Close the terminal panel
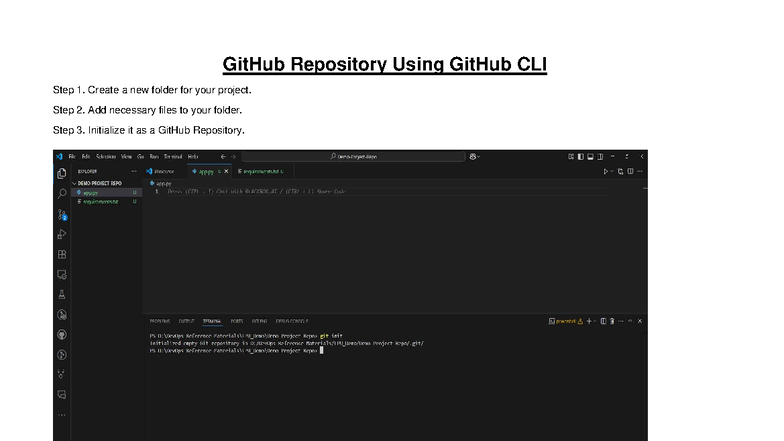784x441 pixels. click(640, 322)
